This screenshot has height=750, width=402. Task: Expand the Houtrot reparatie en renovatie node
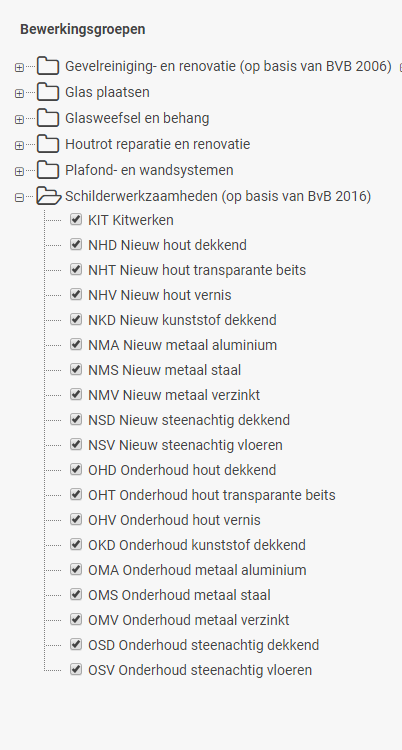pos(19,145)
